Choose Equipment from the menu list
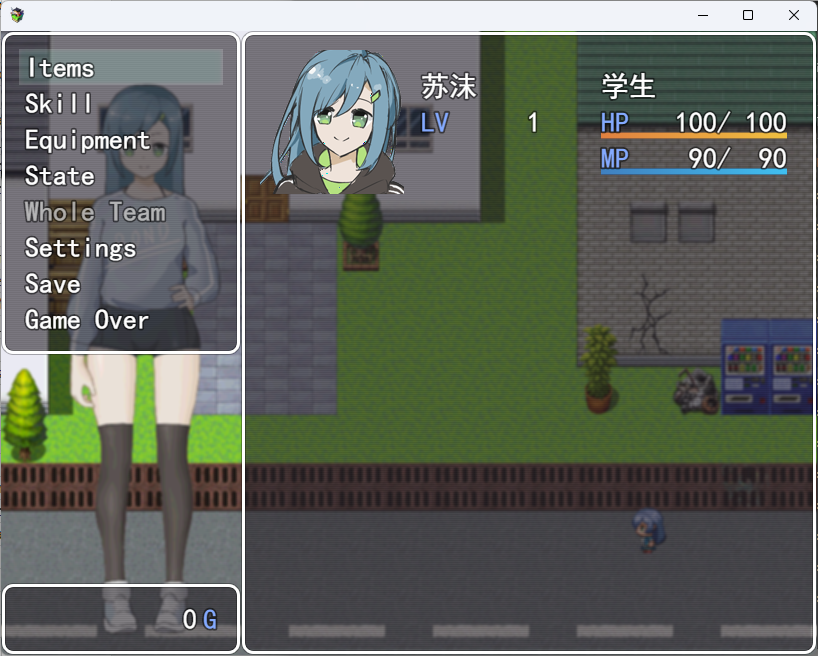This screenshot has height=656, width=818. coord(87,140)
